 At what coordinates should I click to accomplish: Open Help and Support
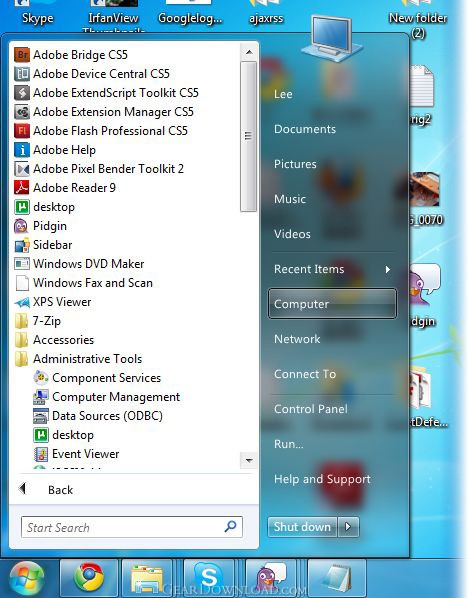coord(322,479)
